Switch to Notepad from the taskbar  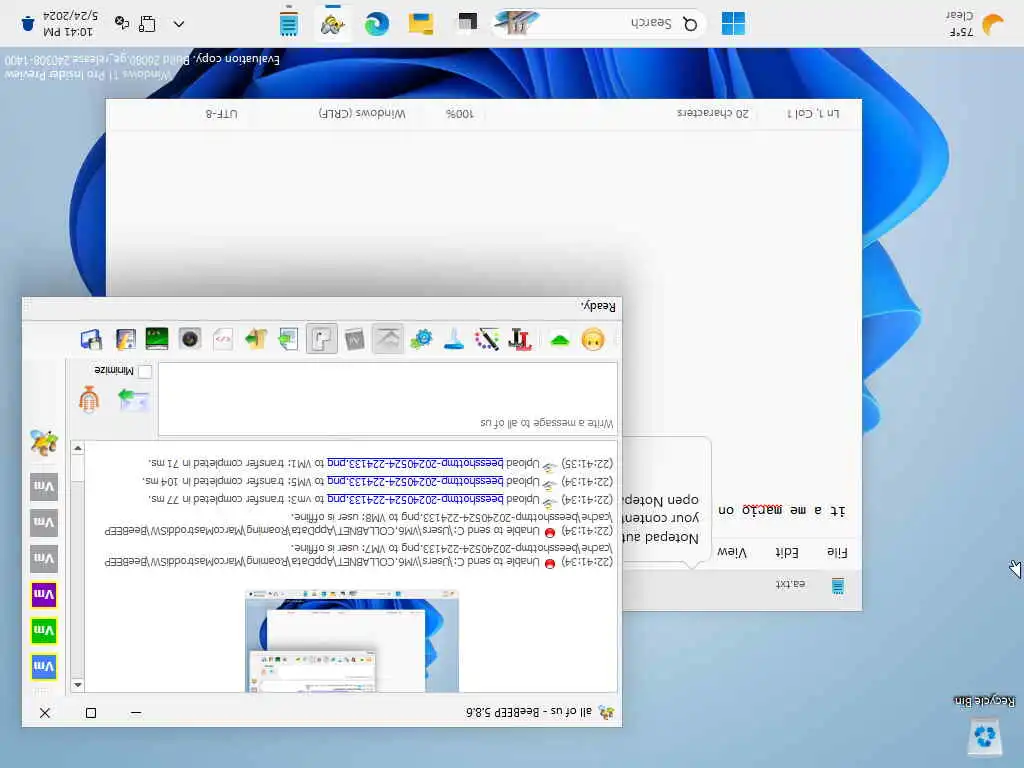point(289,24)
